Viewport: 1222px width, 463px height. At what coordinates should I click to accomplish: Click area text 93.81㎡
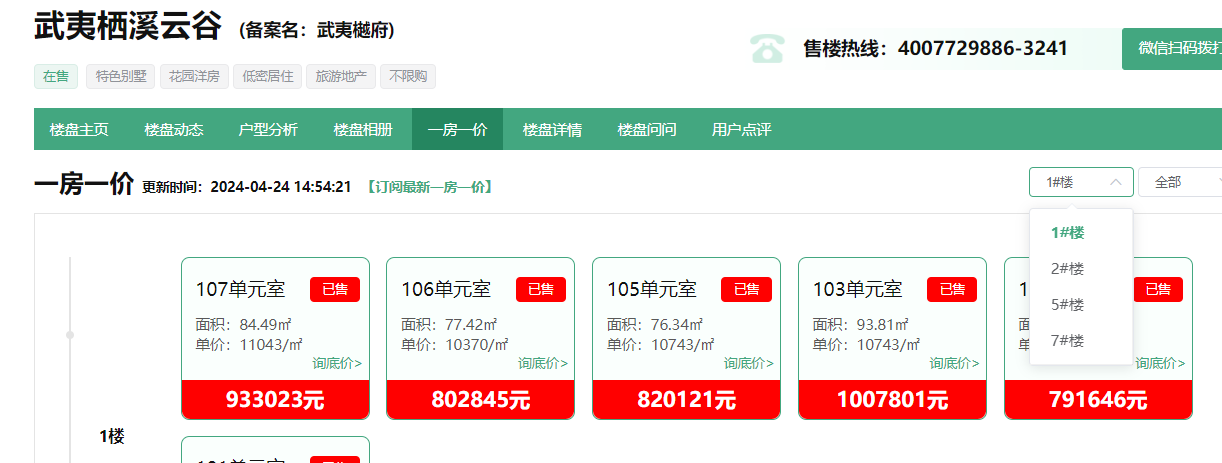(x=883, y=325)
